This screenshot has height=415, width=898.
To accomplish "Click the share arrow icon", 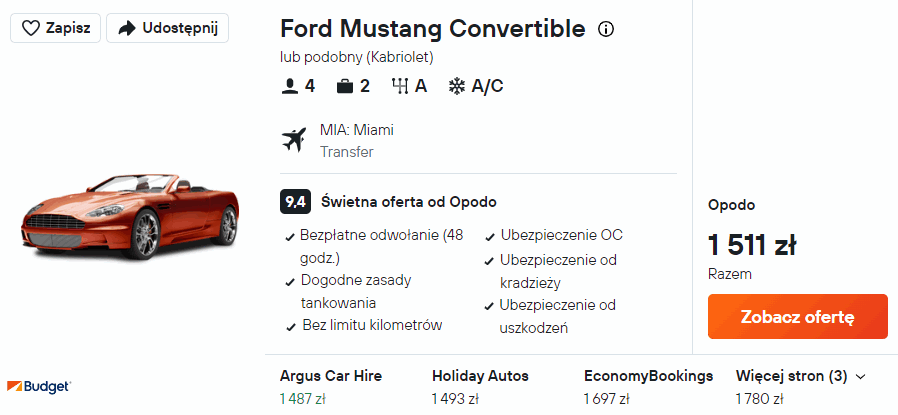I will [x=126, y=28].
